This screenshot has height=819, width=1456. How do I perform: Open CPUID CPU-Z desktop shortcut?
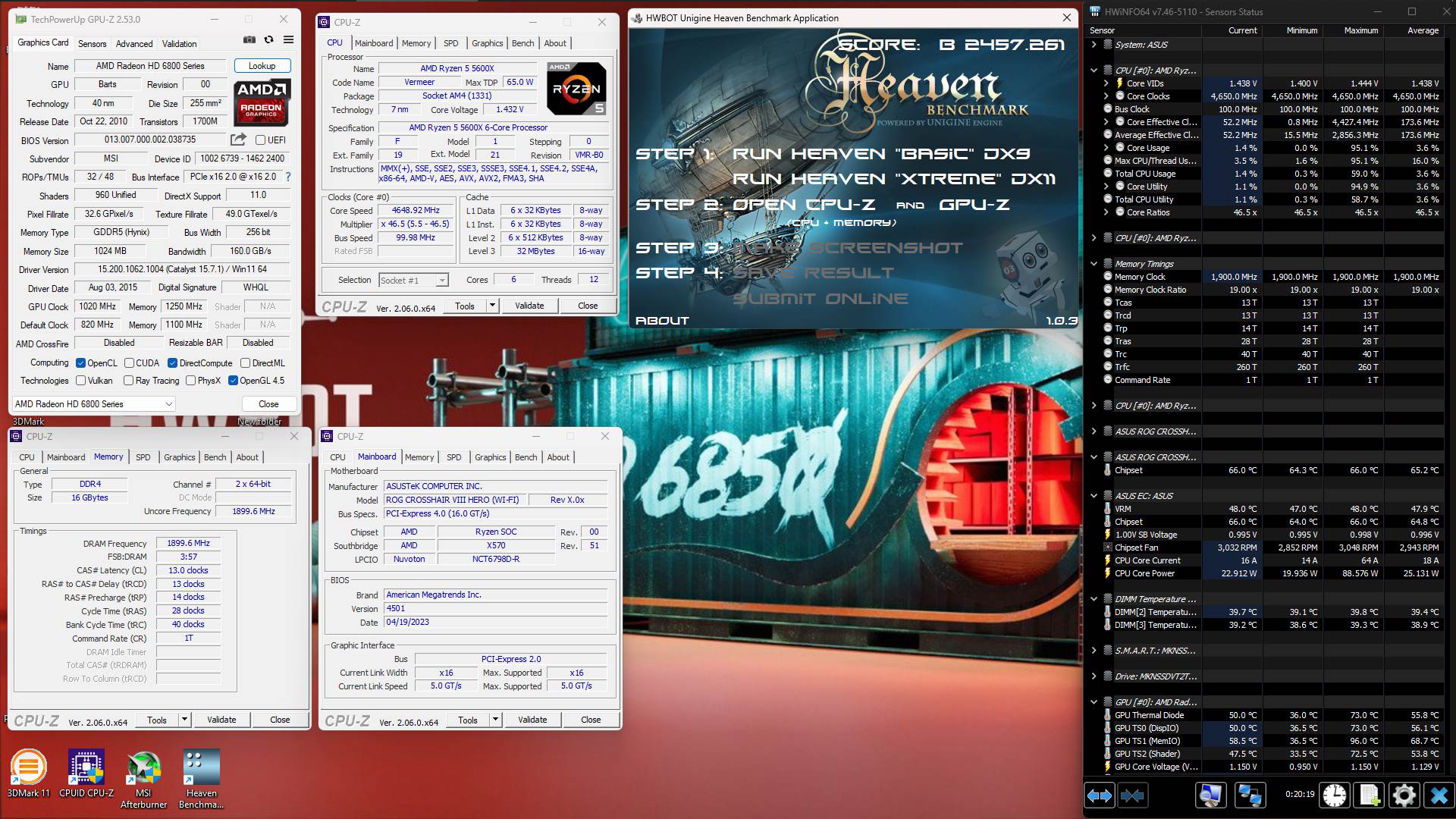(86, 773)
